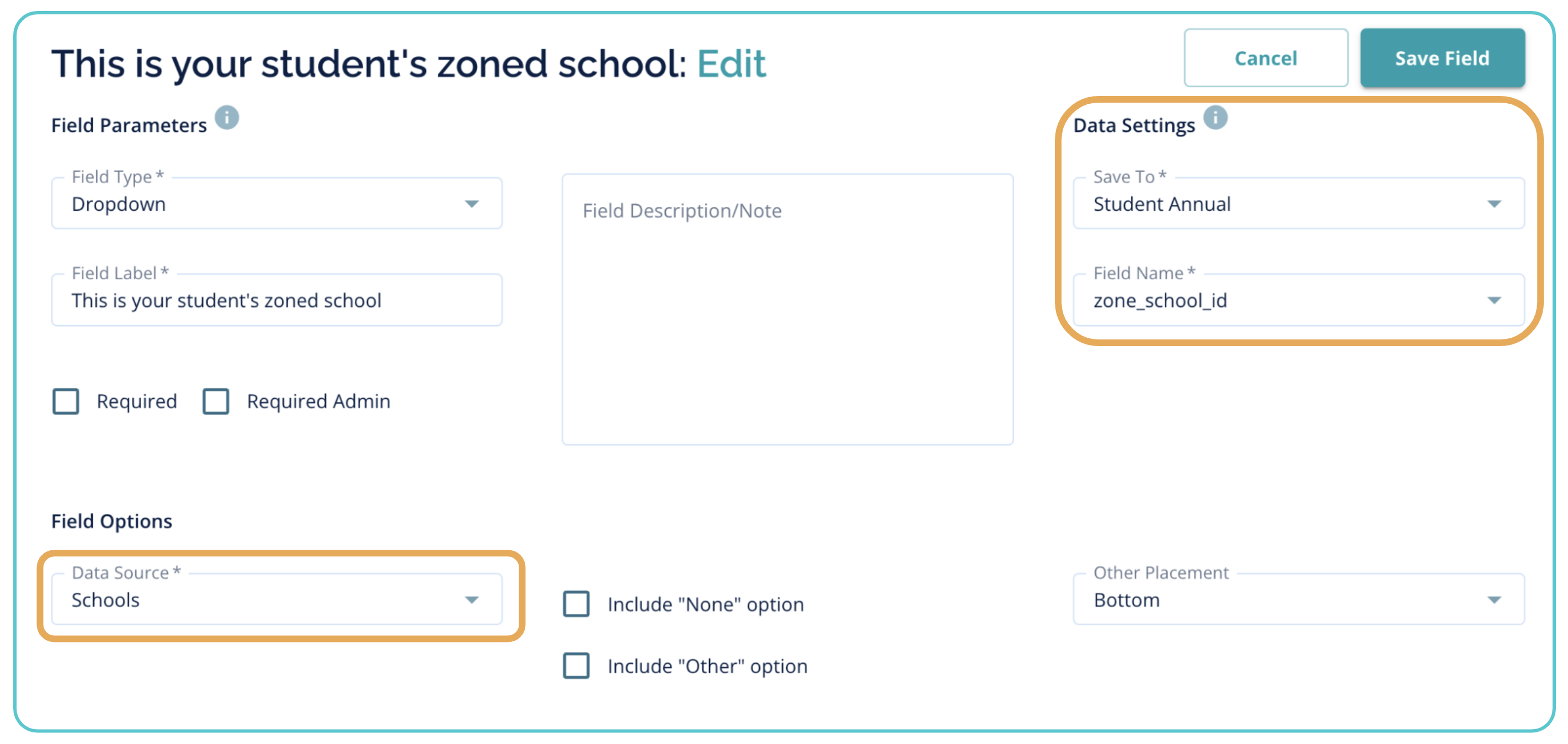
Task: Tick the Required Admin checkbox
Action: [216, 401]
